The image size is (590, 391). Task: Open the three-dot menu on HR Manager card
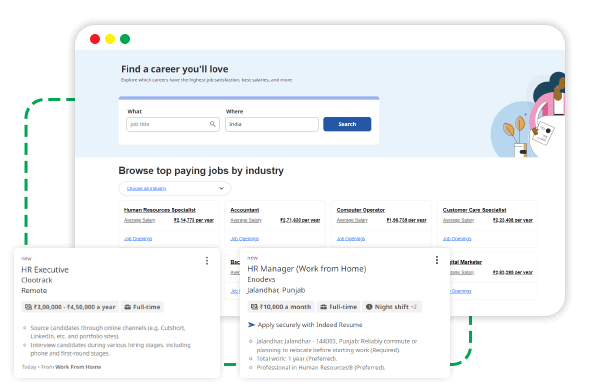pyautogui.click(x=437, y=260)
